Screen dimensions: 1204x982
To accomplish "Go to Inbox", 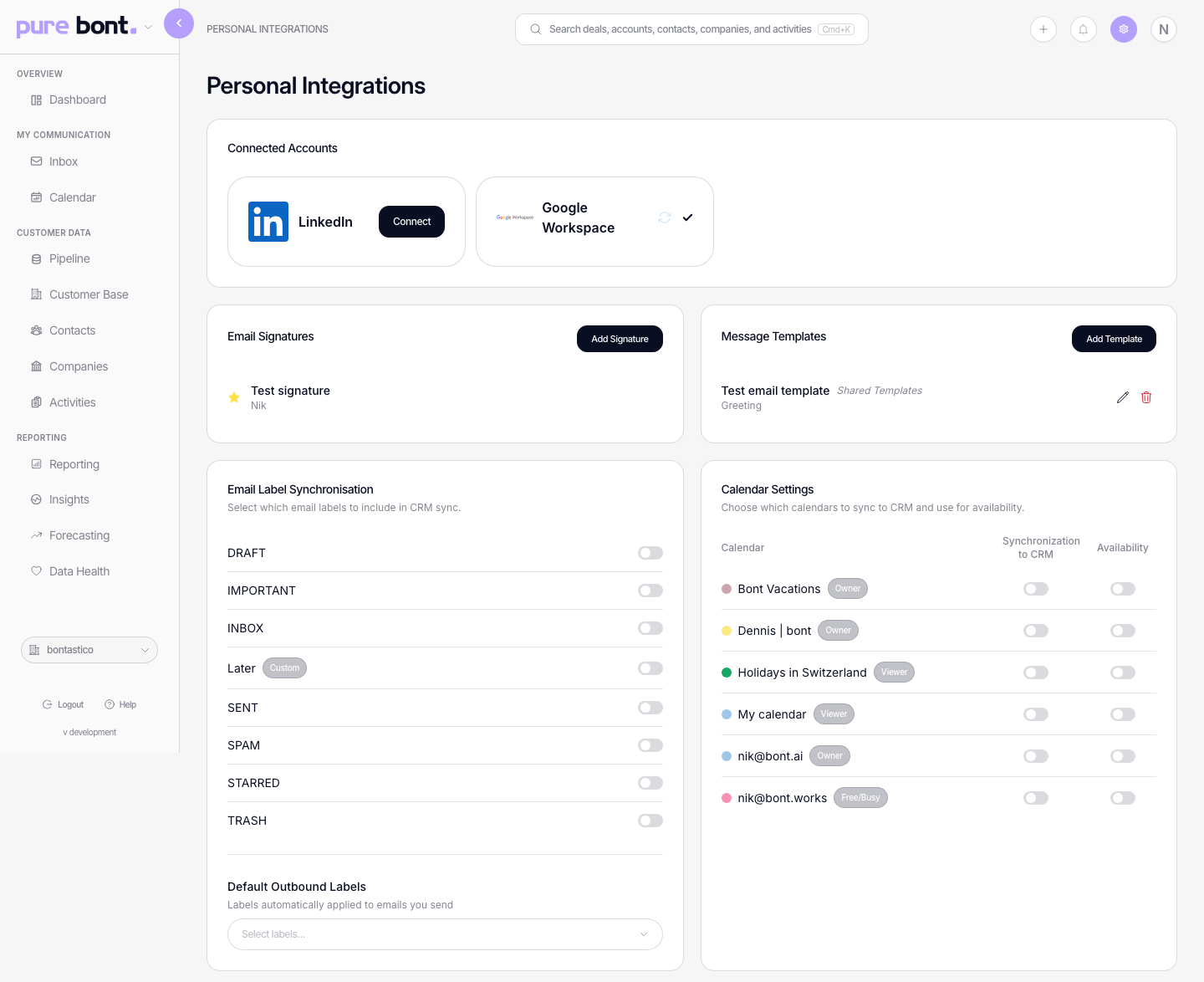I will [x=64, y=161].
